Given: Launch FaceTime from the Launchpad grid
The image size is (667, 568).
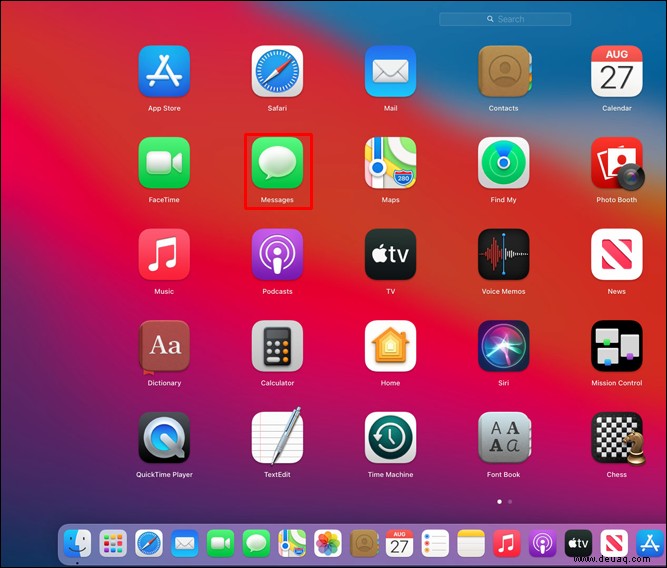Looking at the screenshot, I should (164, 163).
